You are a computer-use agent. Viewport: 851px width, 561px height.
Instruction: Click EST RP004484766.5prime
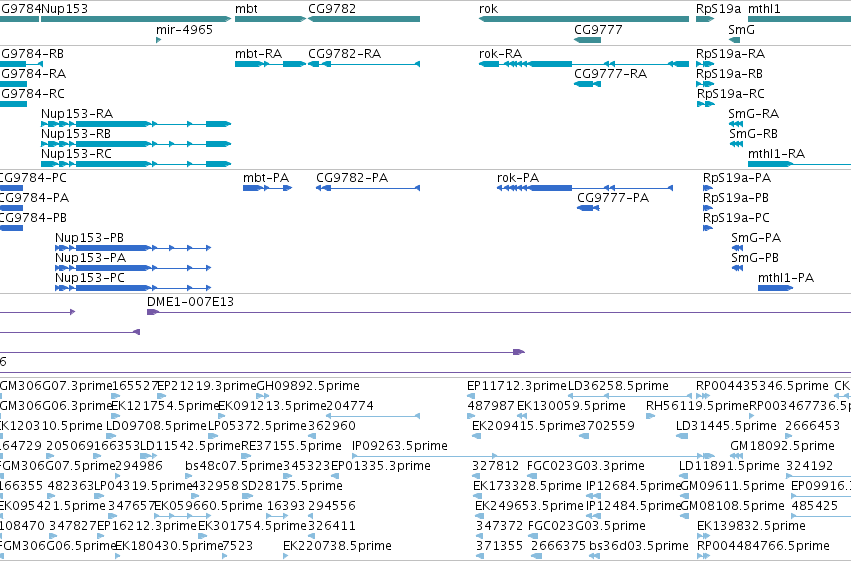coord(703,556)
